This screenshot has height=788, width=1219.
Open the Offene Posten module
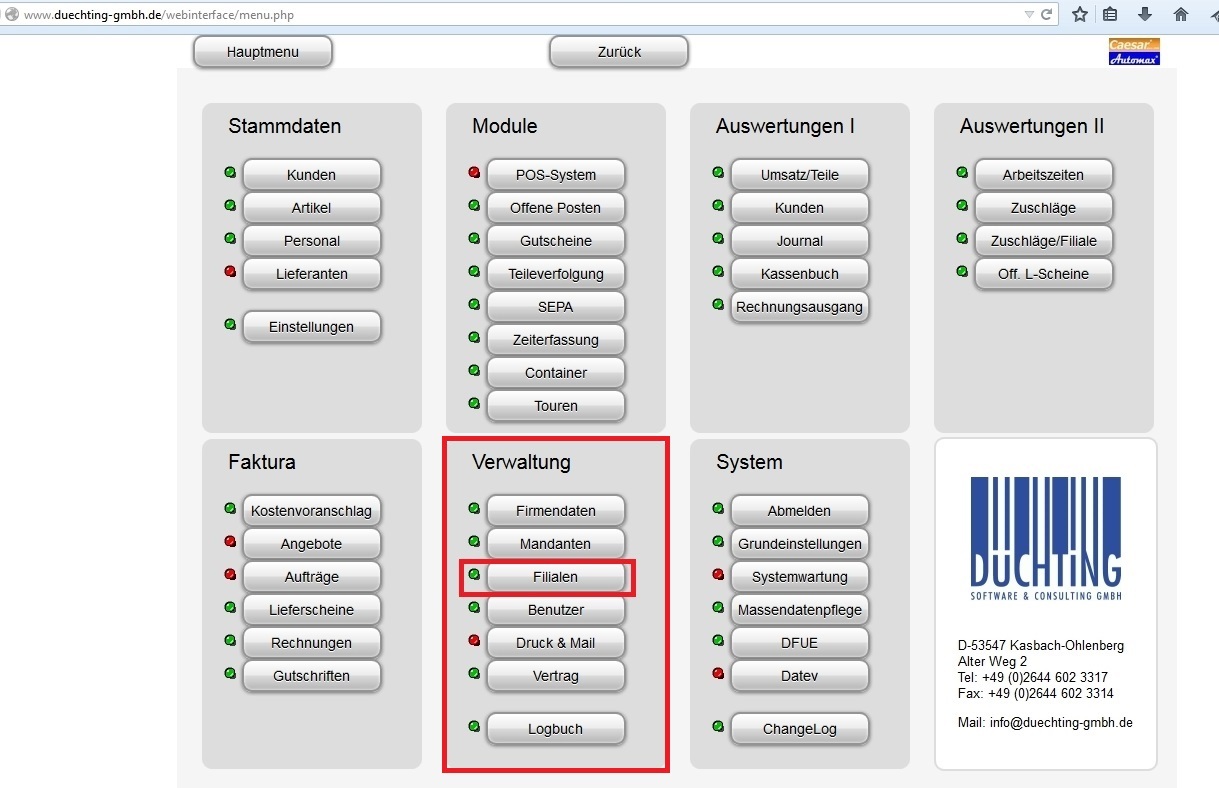(x=555, y=207)
